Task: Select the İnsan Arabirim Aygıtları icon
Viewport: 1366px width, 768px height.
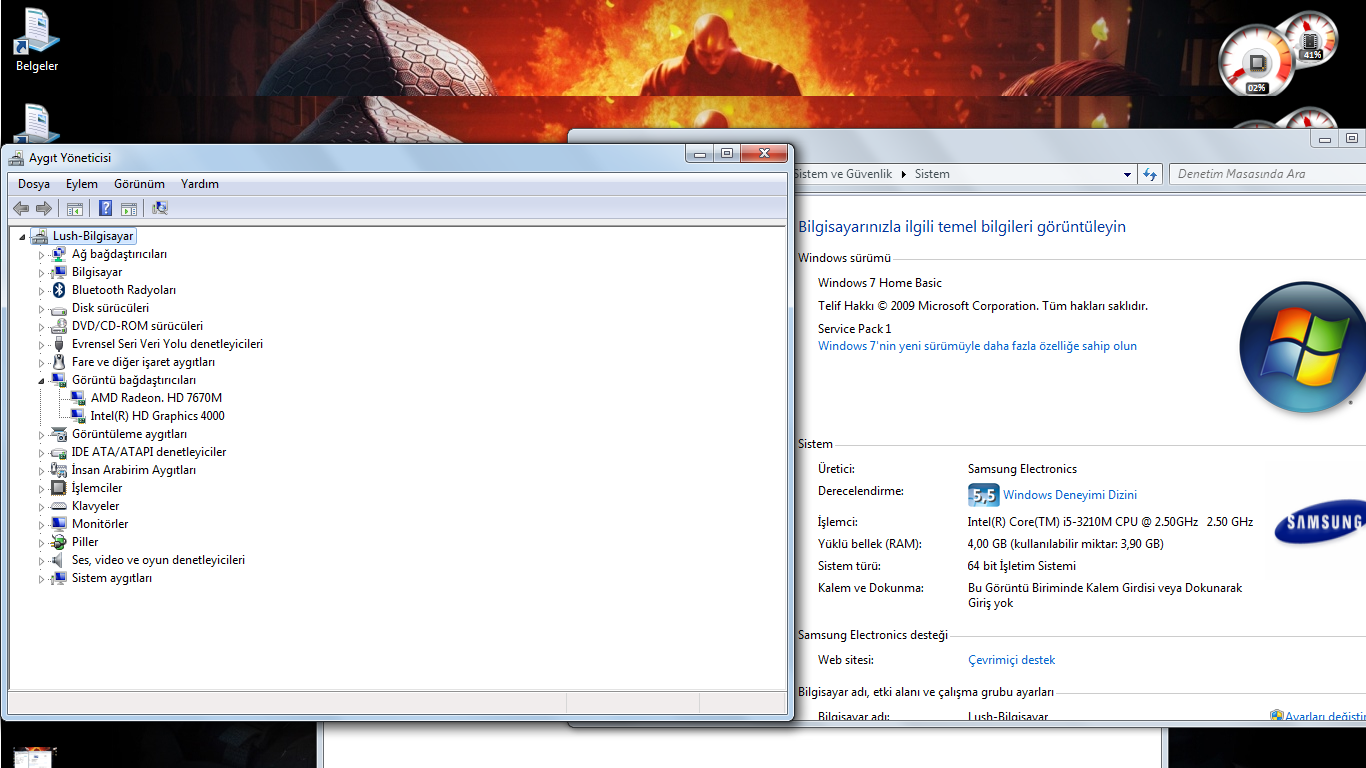Action: (x=59, y=470)
